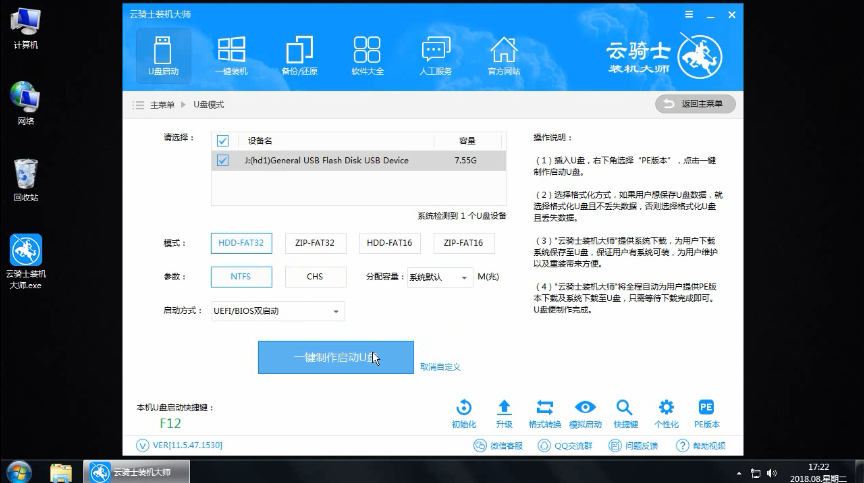Click the network icon in system tray

point(755,473)
